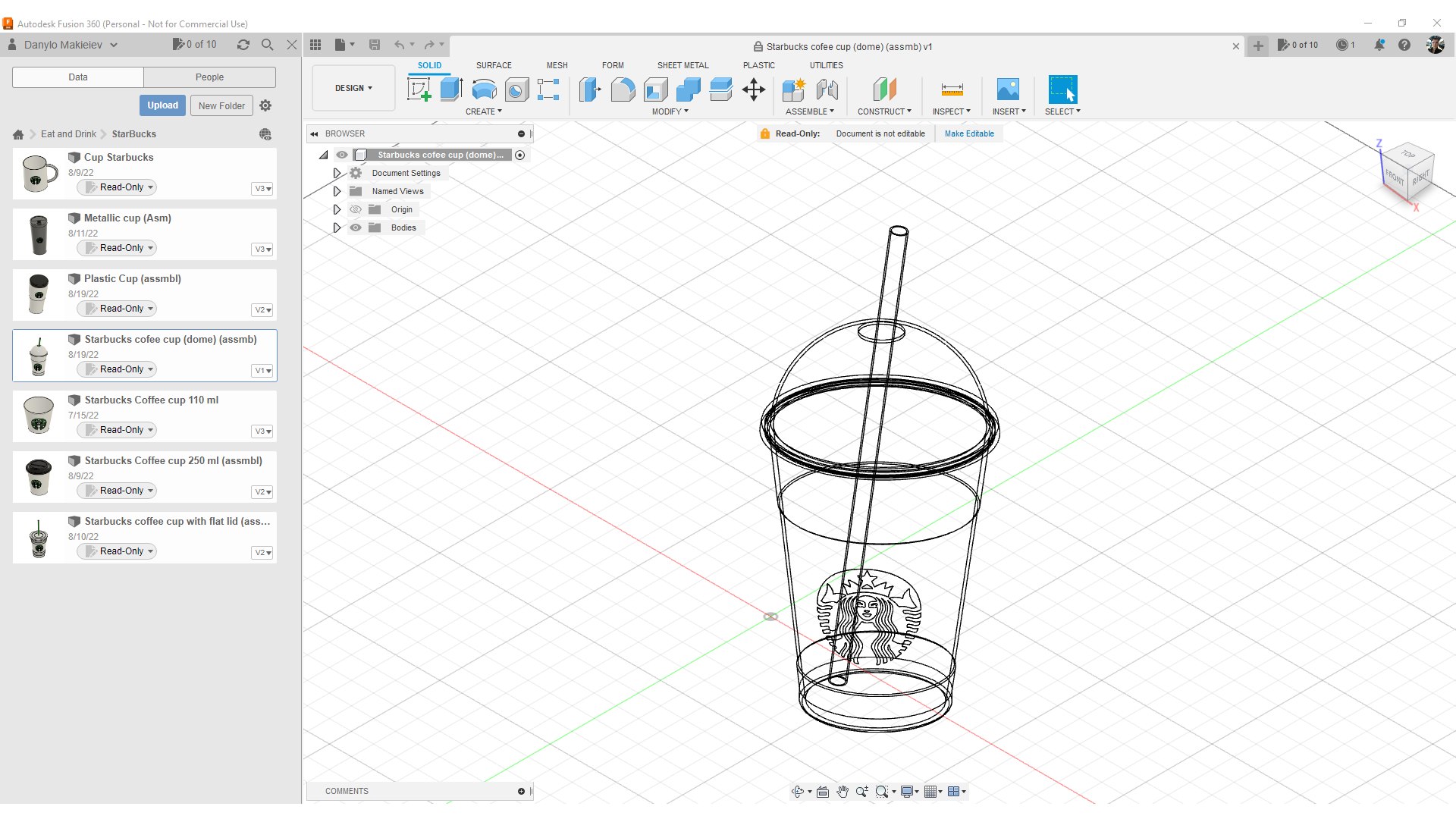Activate the window Select tool
Screen dimensions: 1456x819
(1062, 89)
